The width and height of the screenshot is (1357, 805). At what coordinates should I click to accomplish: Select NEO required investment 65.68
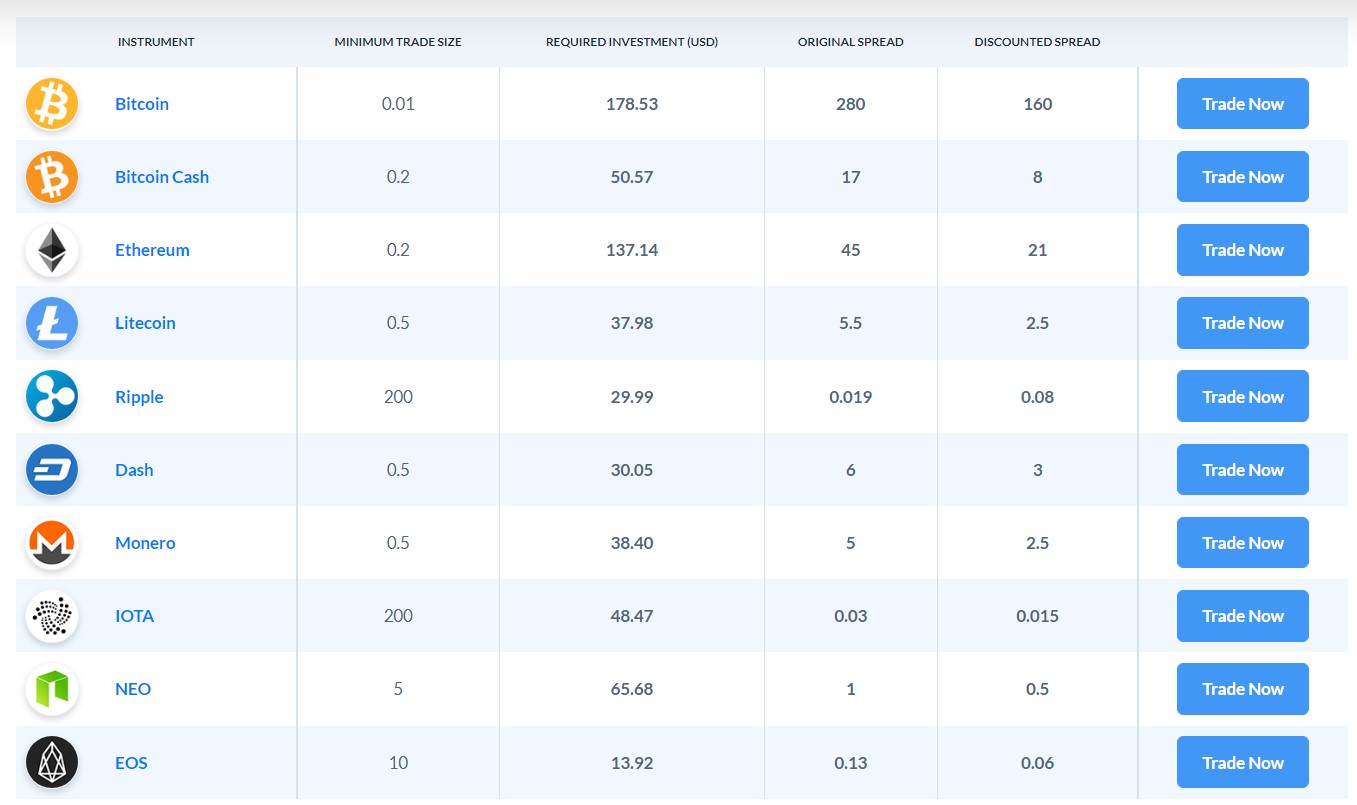point(632,689)
